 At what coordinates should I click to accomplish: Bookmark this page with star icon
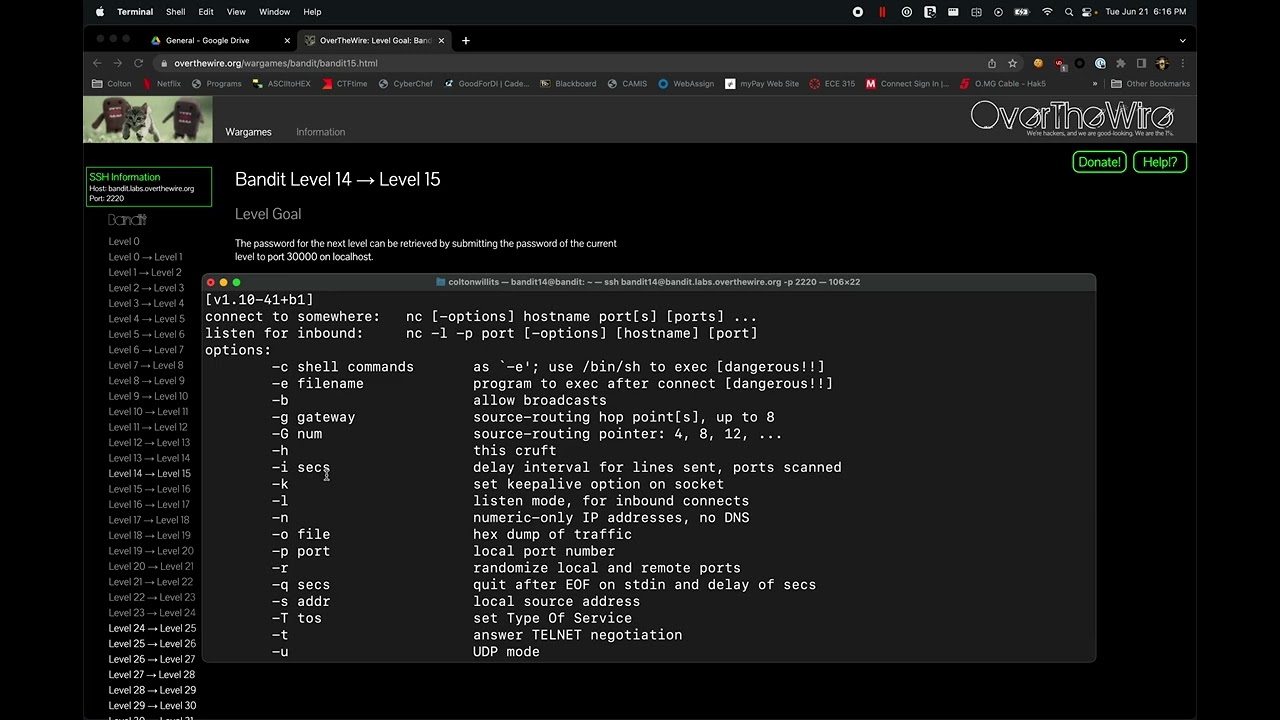pos(1012,63)
